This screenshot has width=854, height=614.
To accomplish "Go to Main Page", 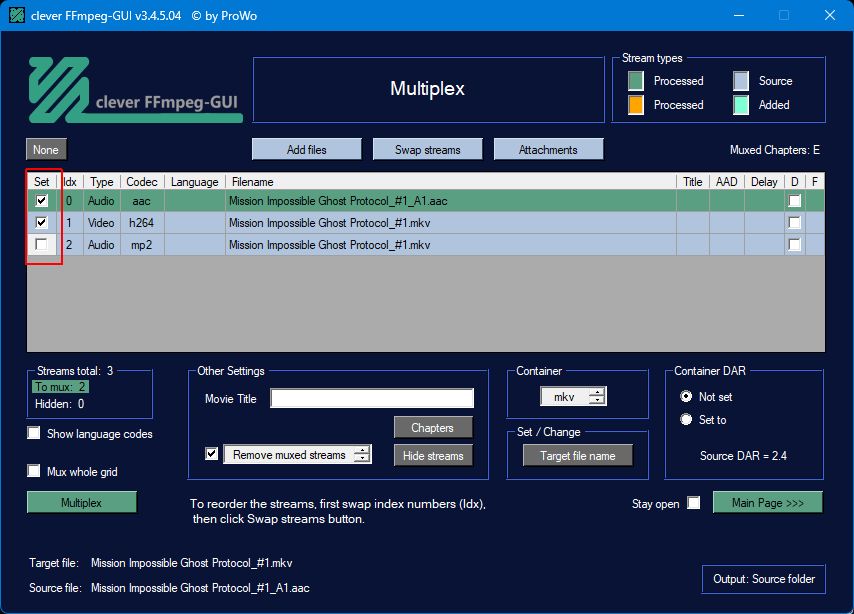I will (767, 502).
